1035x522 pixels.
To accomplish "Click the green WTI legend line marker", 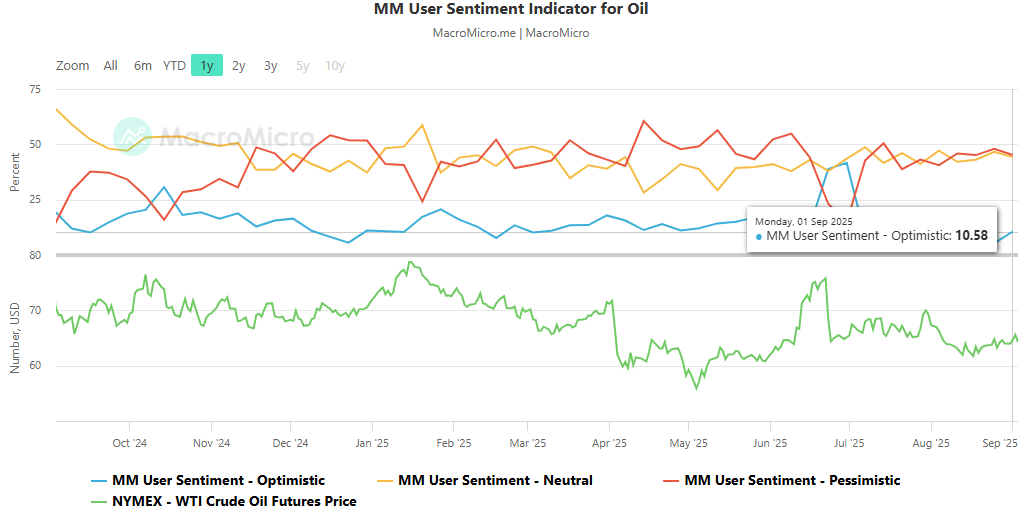I will tap(99, 502).
